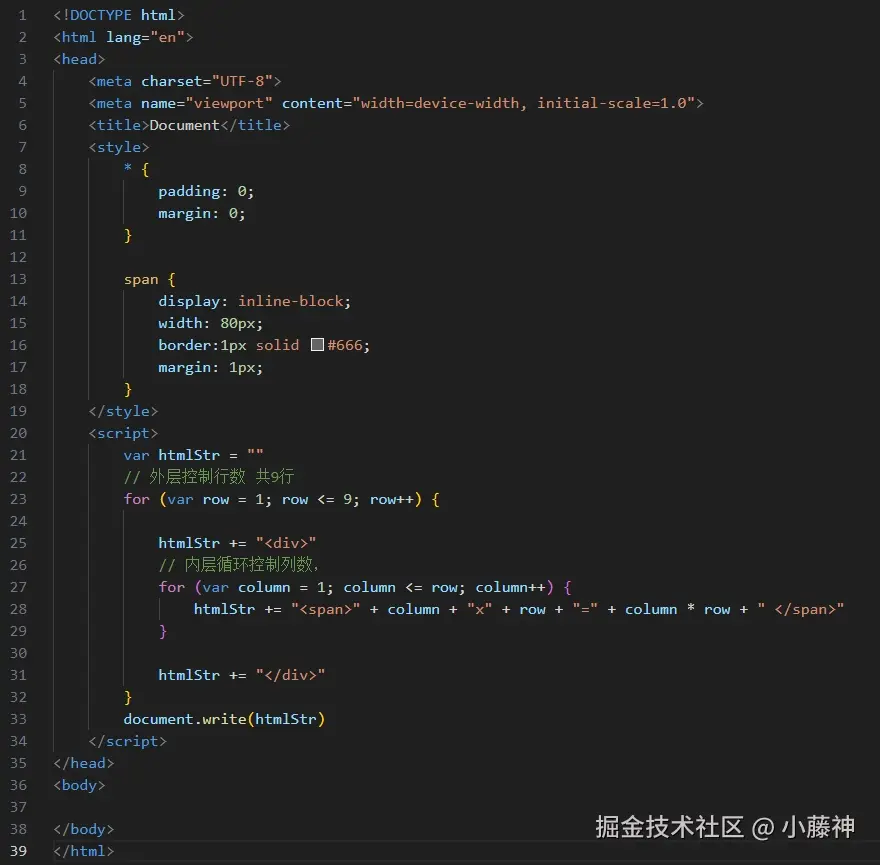Click the "x" string on line 28
Viewport: 880px width, 865px height.
click(479, 609)
